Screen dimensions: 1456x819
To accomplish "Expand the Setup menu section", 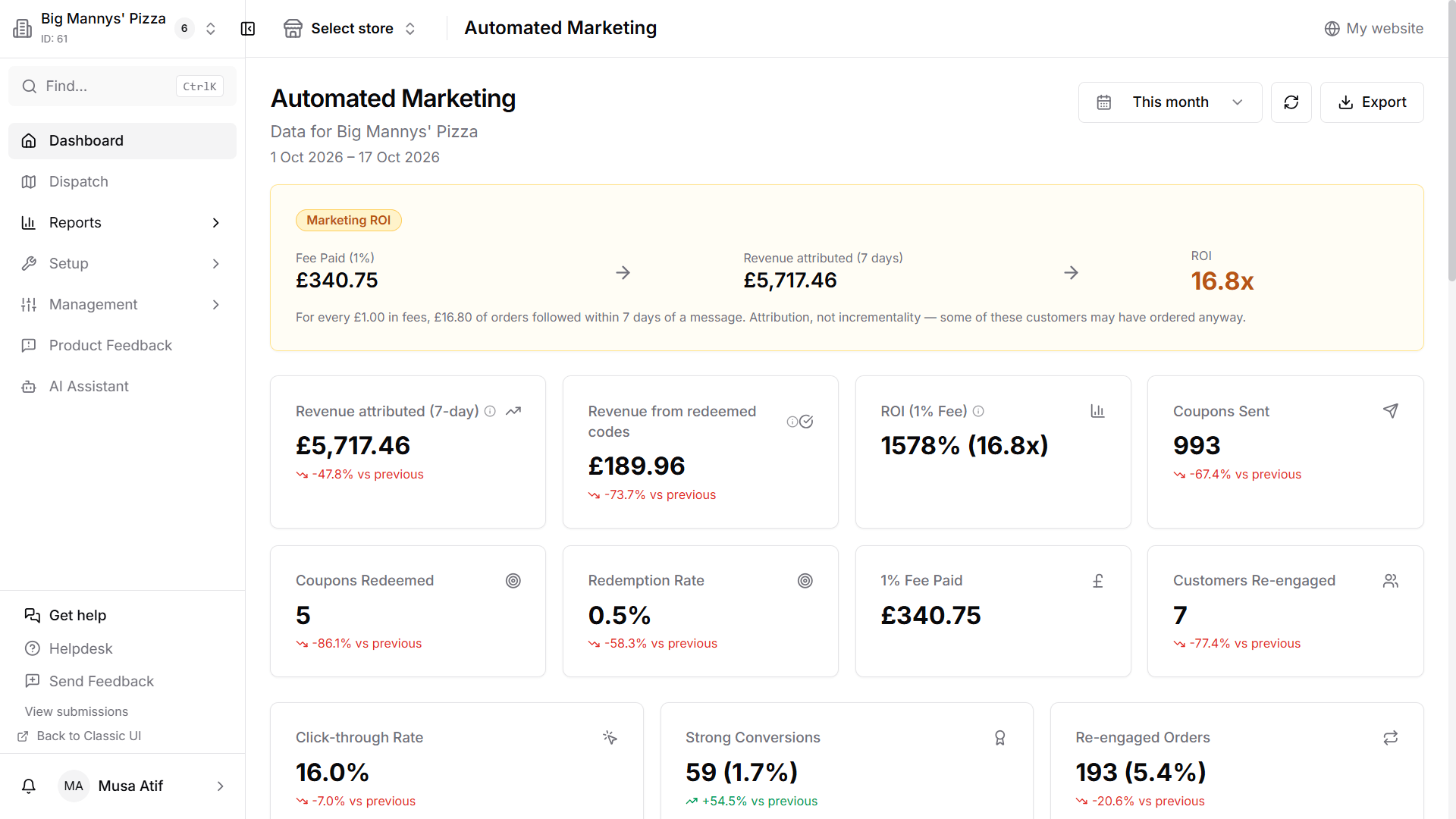I will pos(122,264).
